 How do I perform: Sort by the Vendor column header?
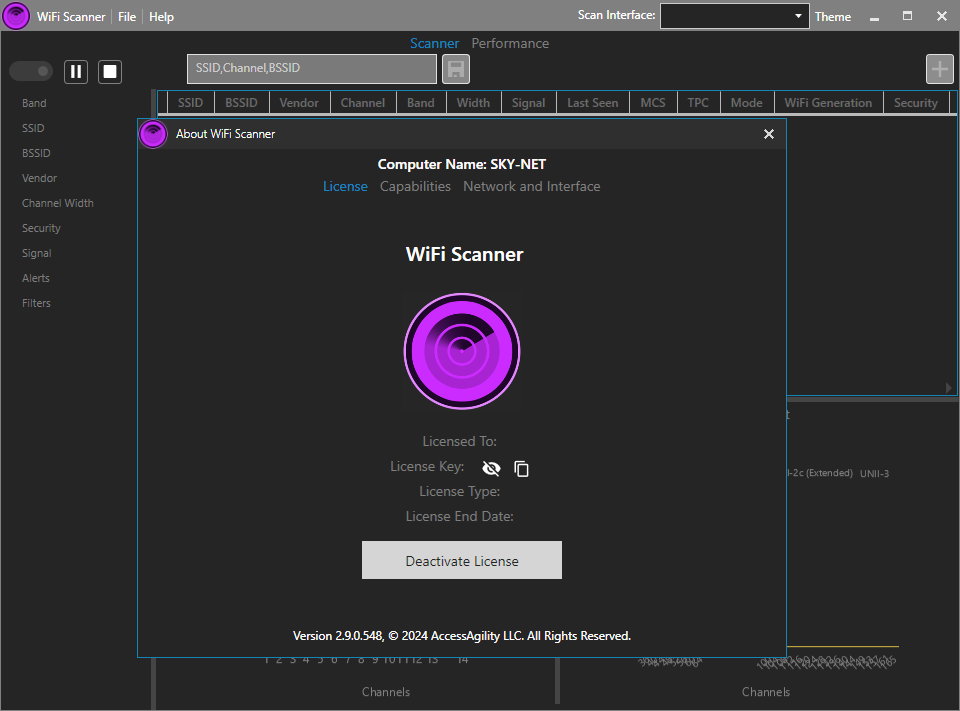click(x=299, y=103)
